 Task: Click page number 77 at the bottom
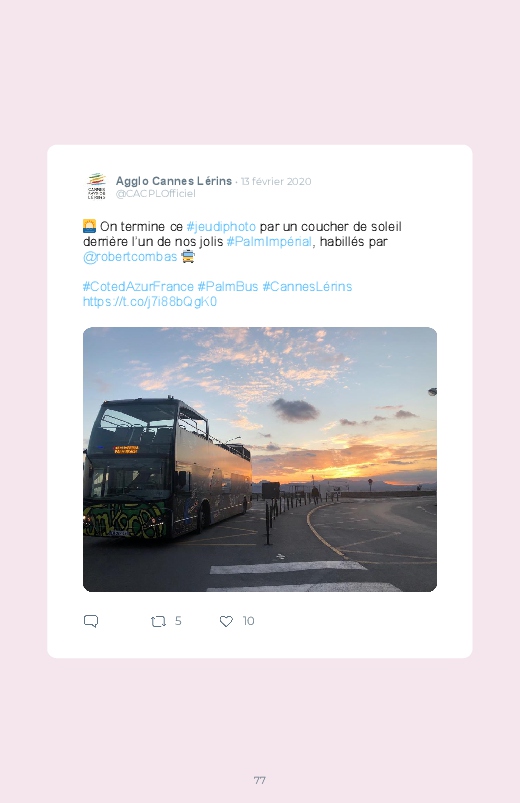pos(260,780)
